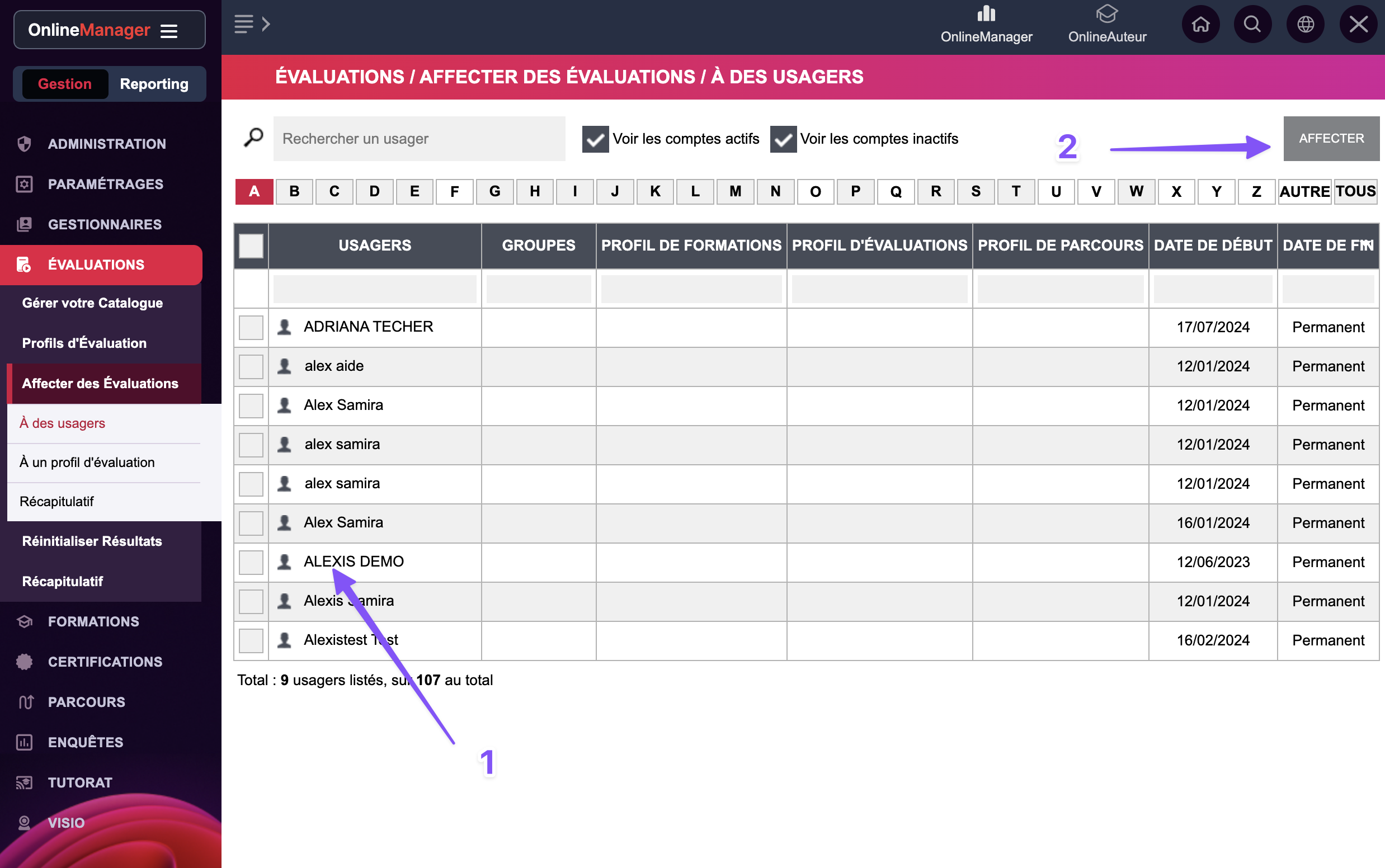
Task: Click the OnlineManager bar chart icon
Action: click(x=986, y=14)
